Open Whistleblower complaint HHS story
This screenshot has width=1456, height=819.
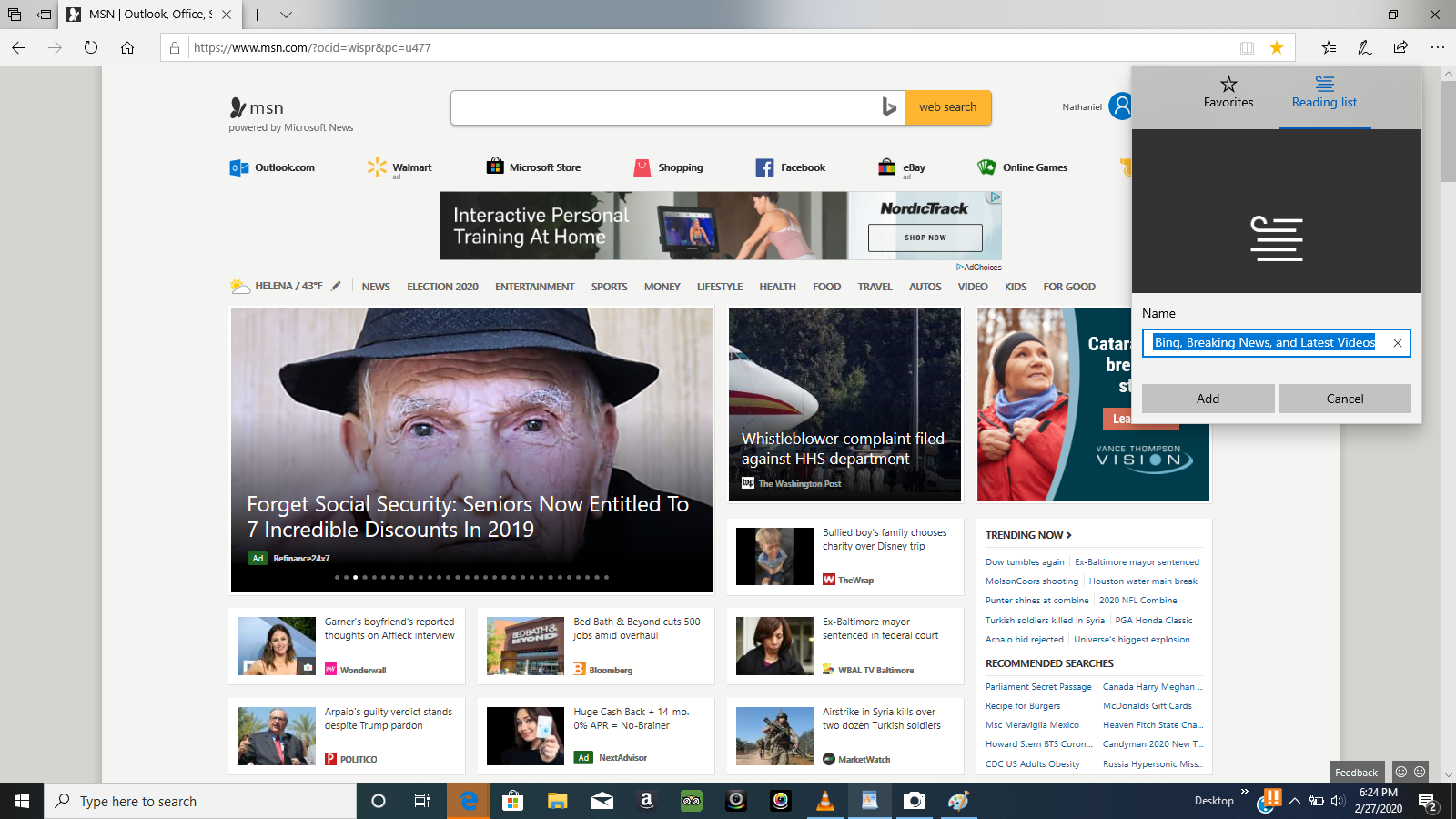pos(844,404)
